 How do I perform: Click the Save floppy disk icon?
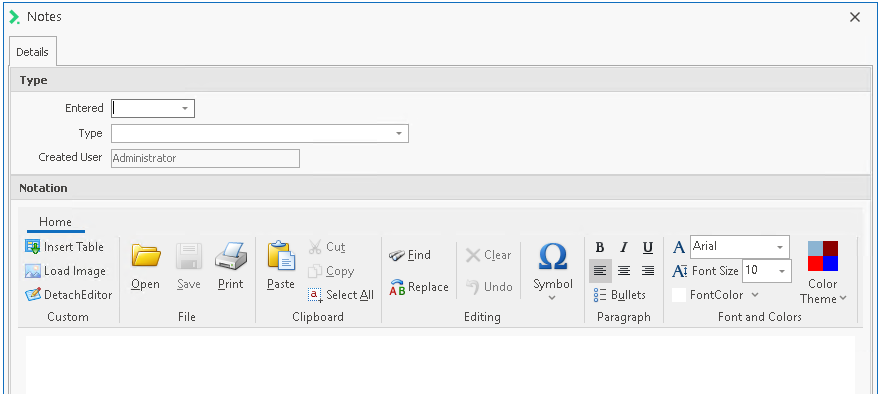(x=189, y=255)
